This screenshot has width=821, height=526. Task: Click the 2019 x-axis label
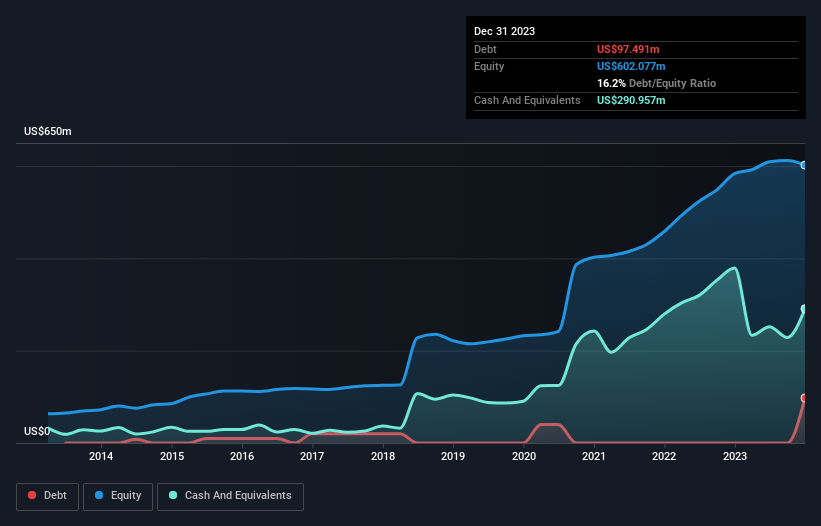[453, 456]
